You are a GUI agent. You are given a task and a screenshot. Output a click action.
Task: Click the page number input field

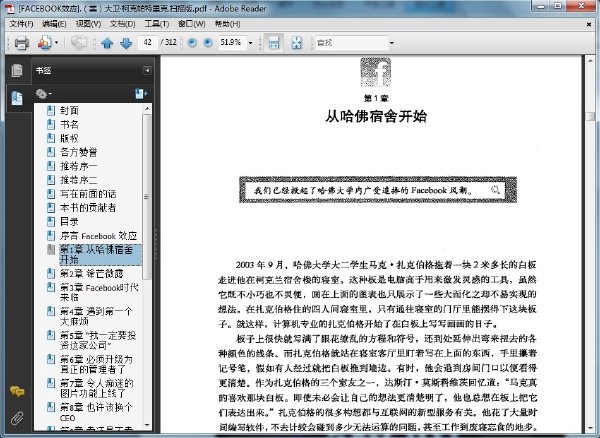click(x=148, y=42)
